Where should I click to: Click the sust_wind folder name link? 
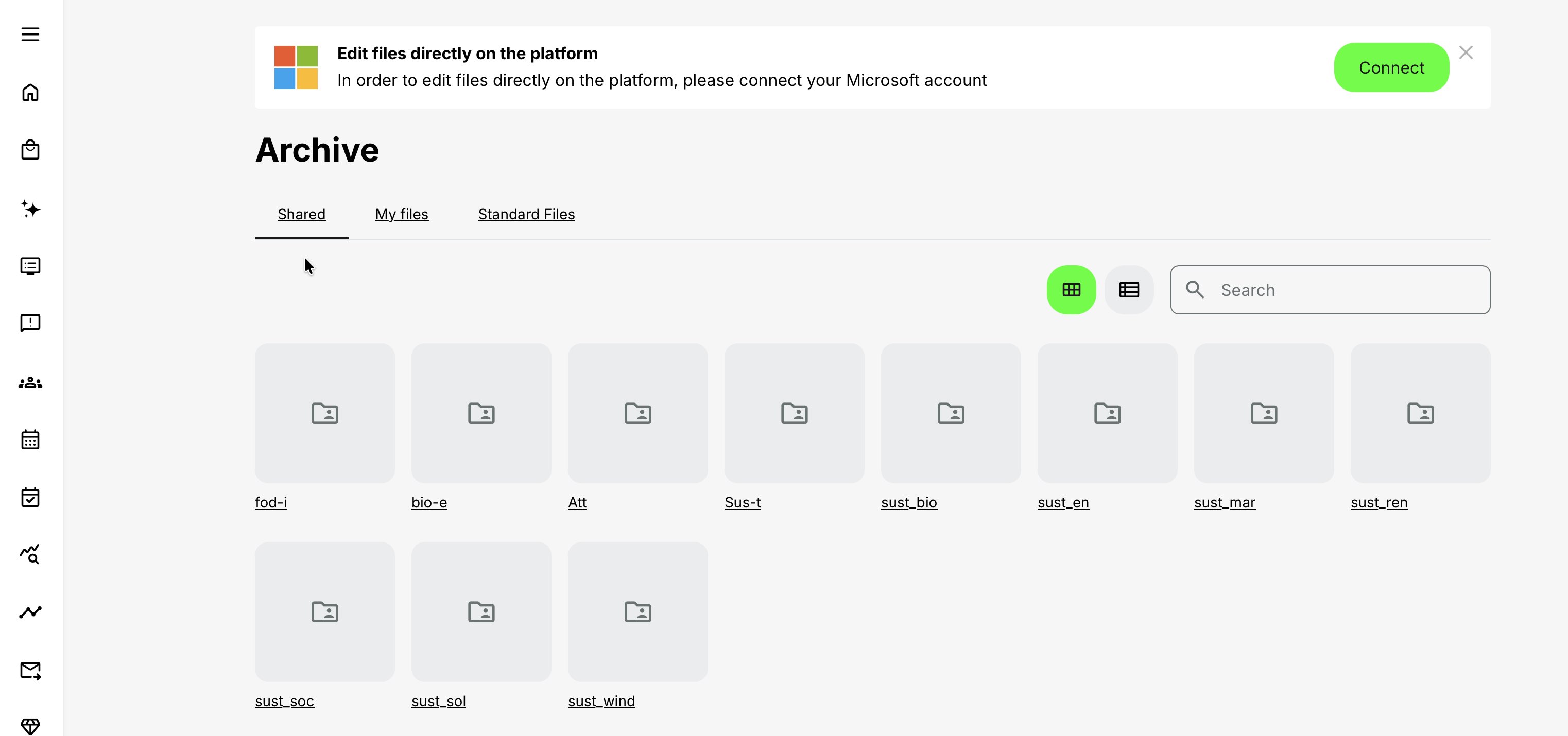coord(601,702)
